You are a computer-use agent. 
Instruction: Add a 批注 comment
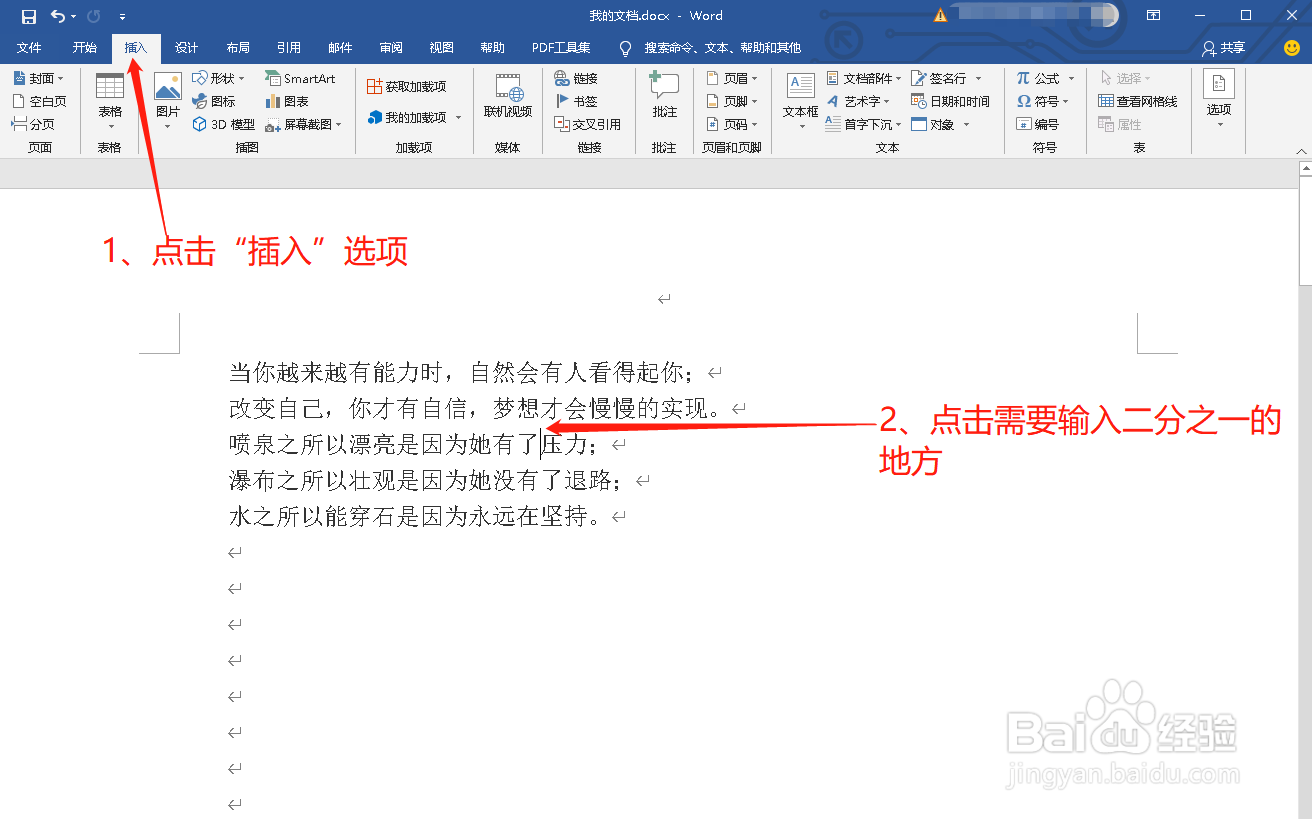coord(665,96)
